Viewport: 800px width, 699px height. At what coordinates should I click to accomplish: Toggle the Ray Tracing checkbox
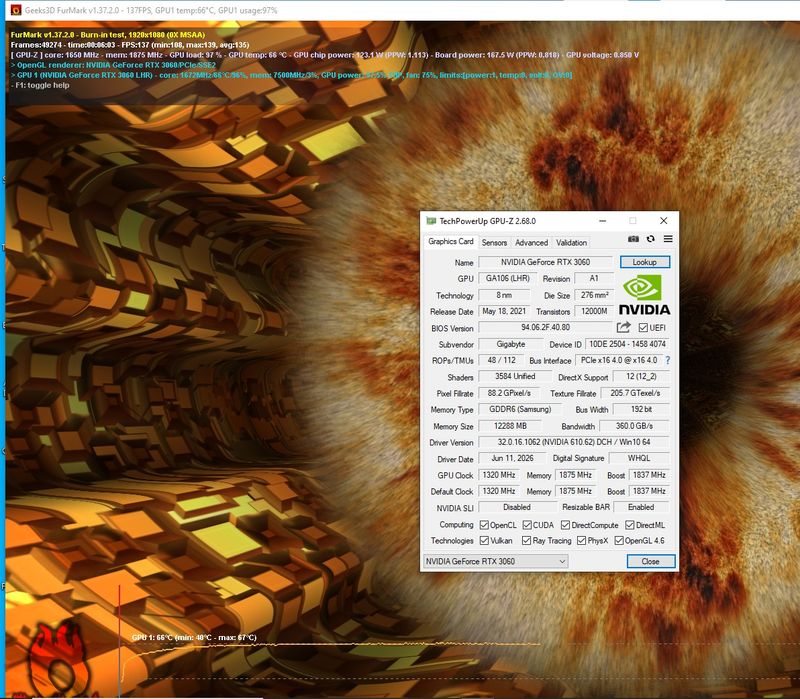[x=527, y=540]
